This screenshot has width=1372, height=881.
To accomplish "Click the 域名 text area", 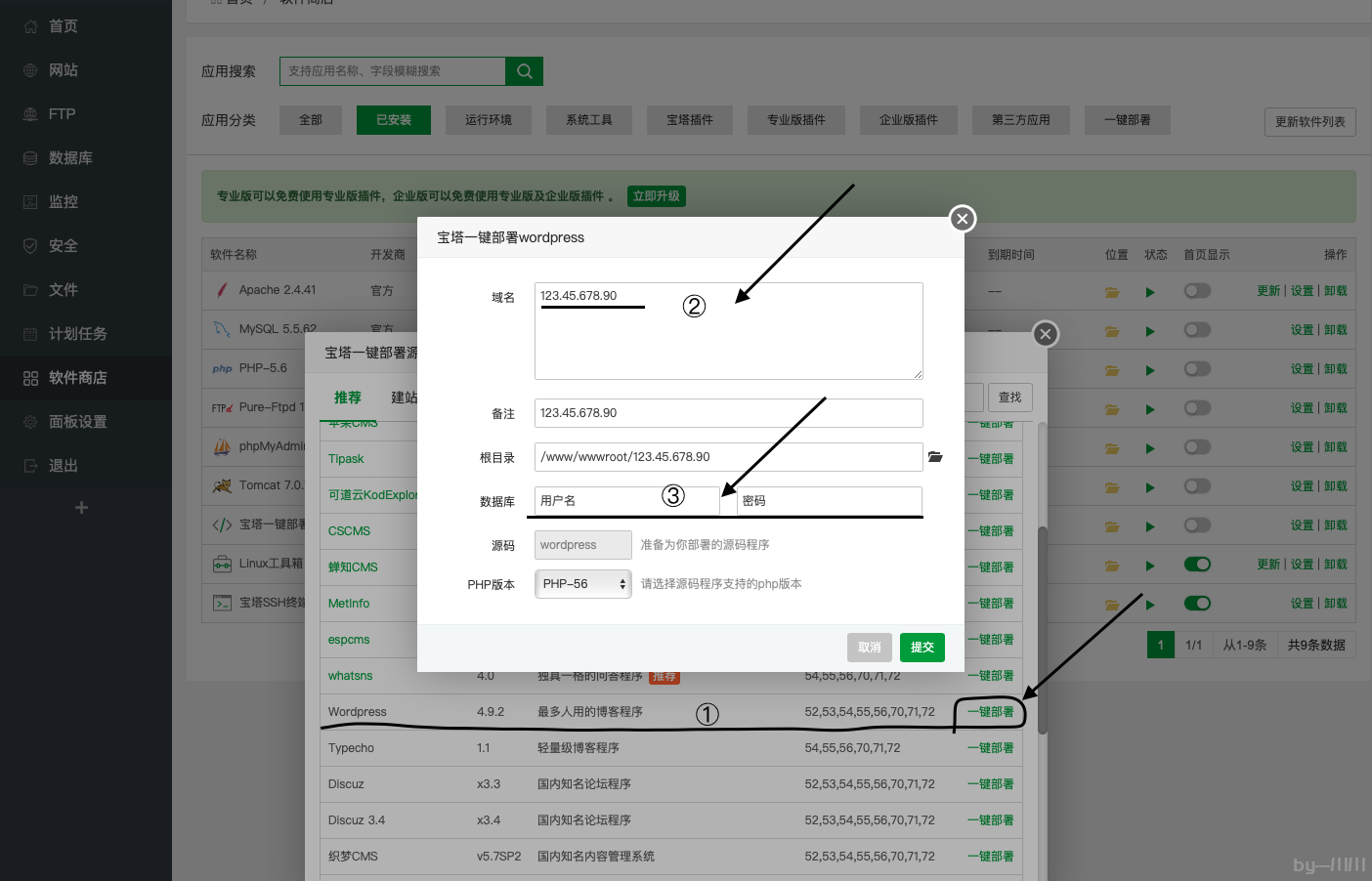I will 729,331.
